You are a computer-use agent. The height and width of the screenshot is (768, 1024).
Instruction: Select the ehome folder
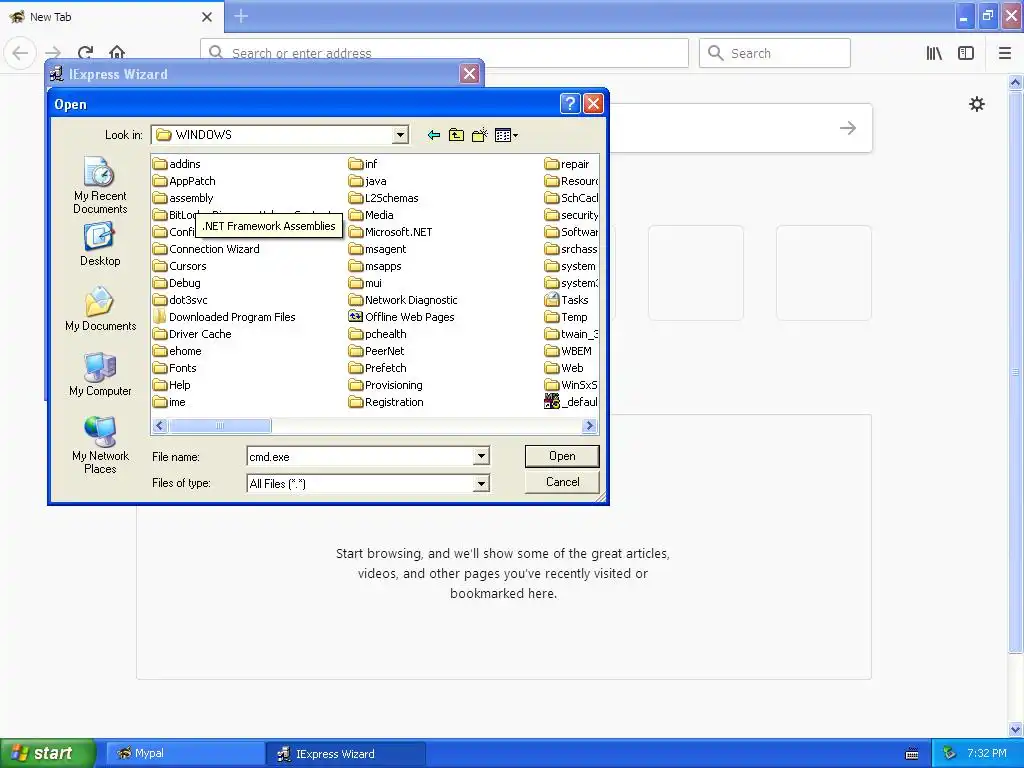tap(177, 351)
